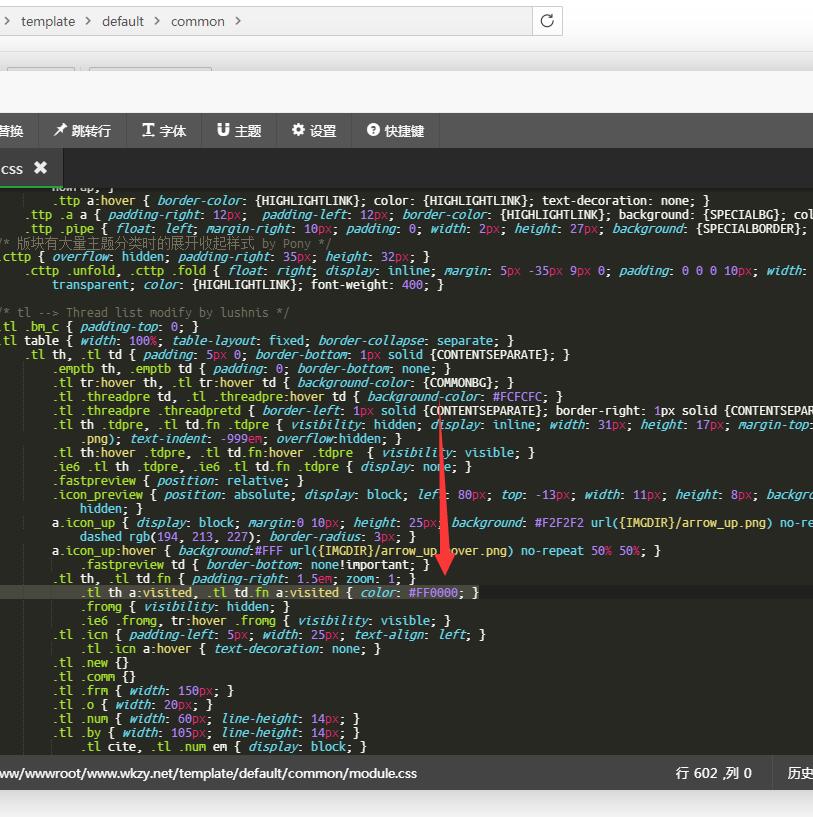Expand the chevron after default
813x817 pixels.
[x=157, y=21]
